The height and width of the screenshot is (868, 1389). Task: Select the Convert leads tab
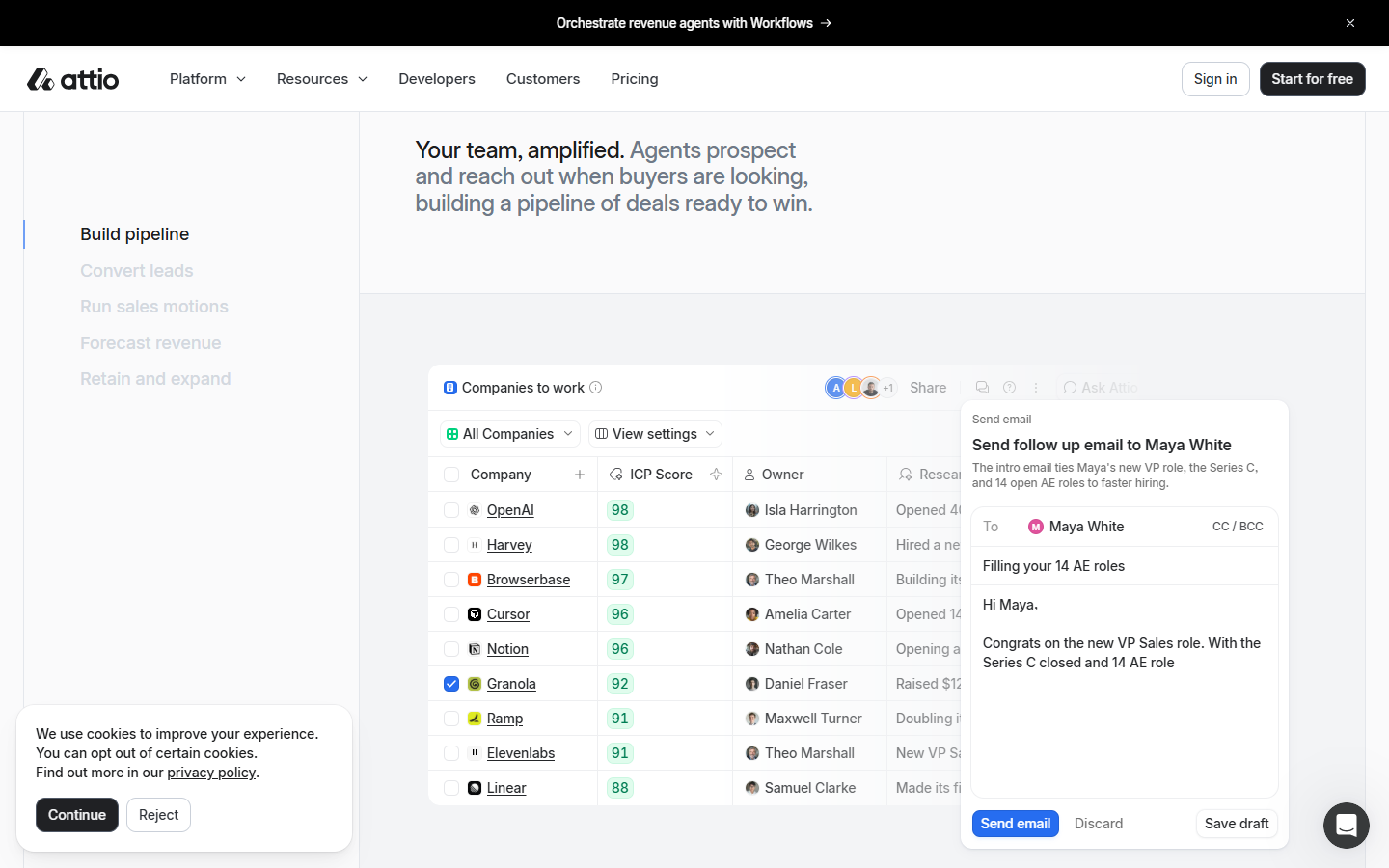click(137, 271)
